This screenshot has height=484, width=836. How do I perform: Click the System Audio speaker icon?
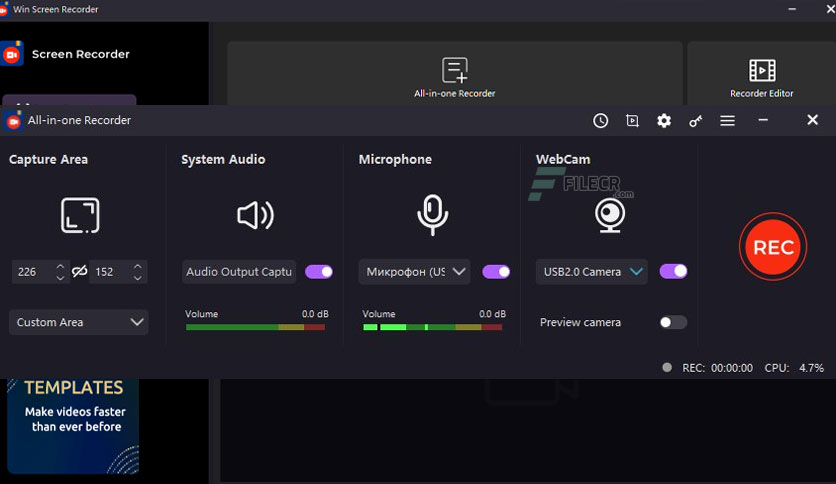coord(255,215)
